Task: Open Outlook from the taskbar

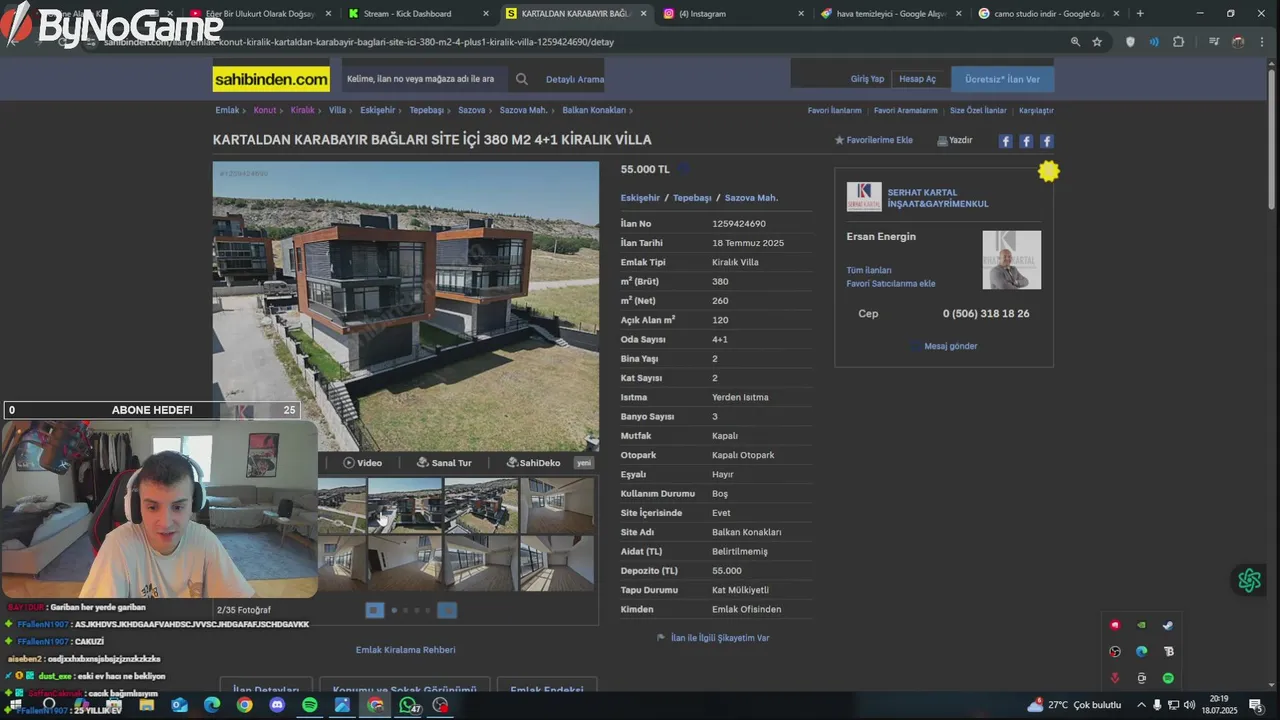Action: pyautogui.click(x=179, y=705)
